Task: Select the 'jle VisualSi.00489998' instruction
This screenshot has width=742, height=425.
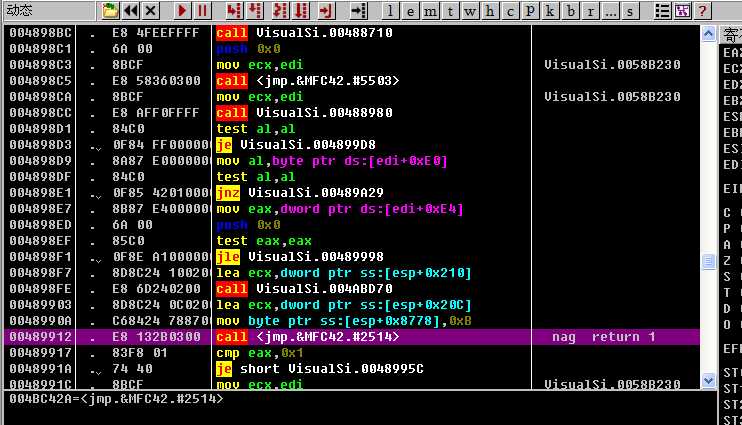Action: [300, 257]
